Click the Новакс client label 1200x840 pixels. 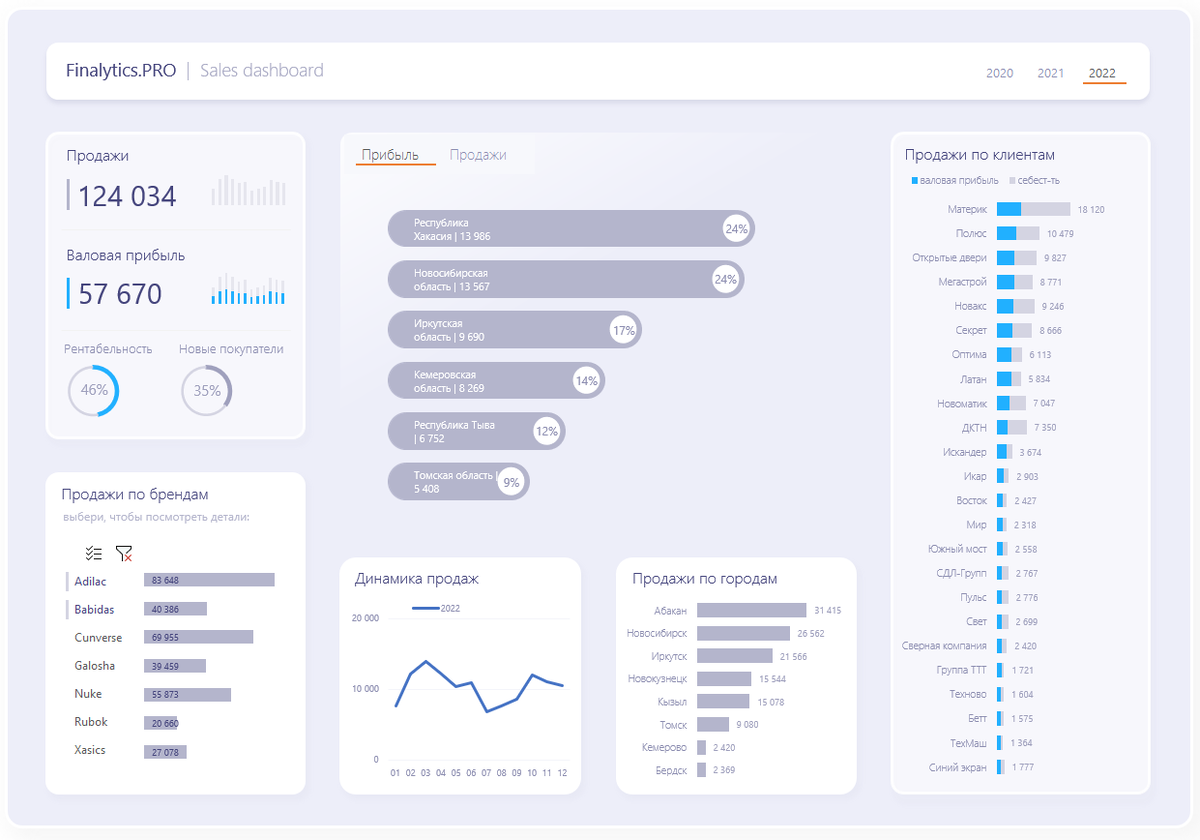pos(970,306)
